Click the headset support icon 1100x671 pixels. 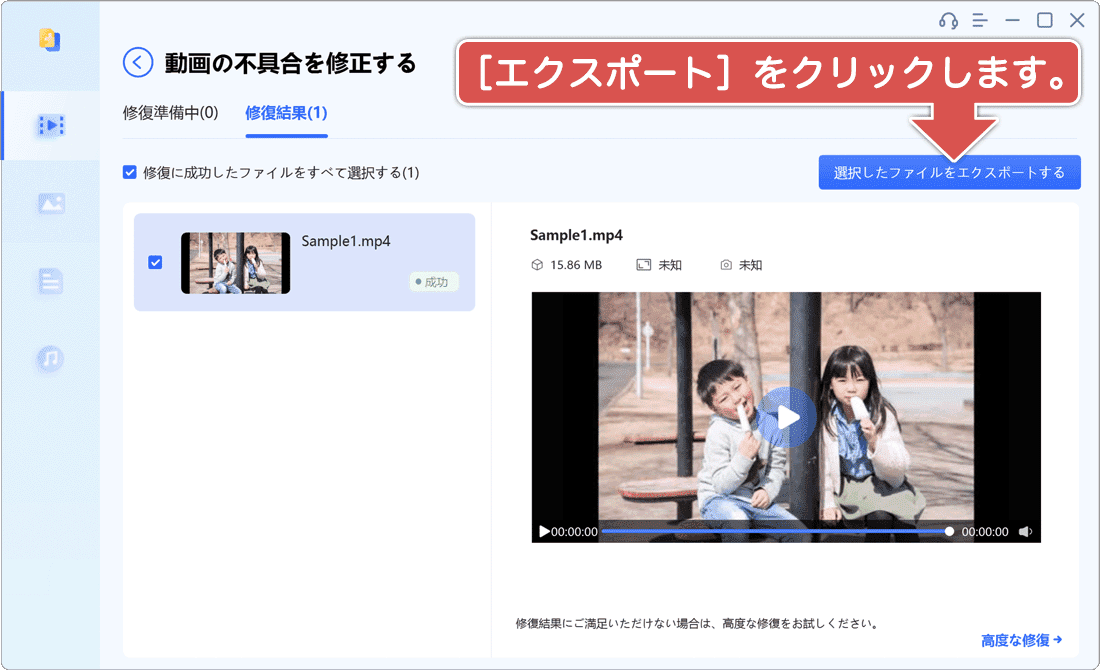947,21
